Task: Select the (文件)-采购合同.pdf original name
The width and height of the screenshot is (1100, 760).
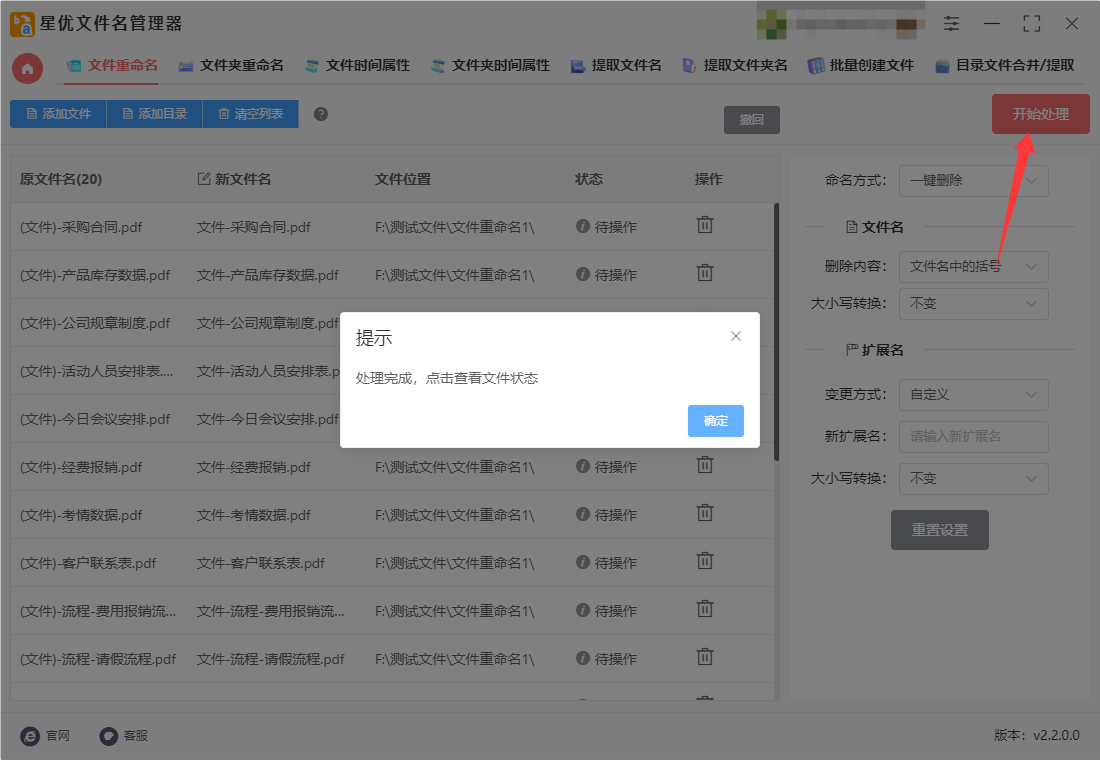Action: [81, 227]
